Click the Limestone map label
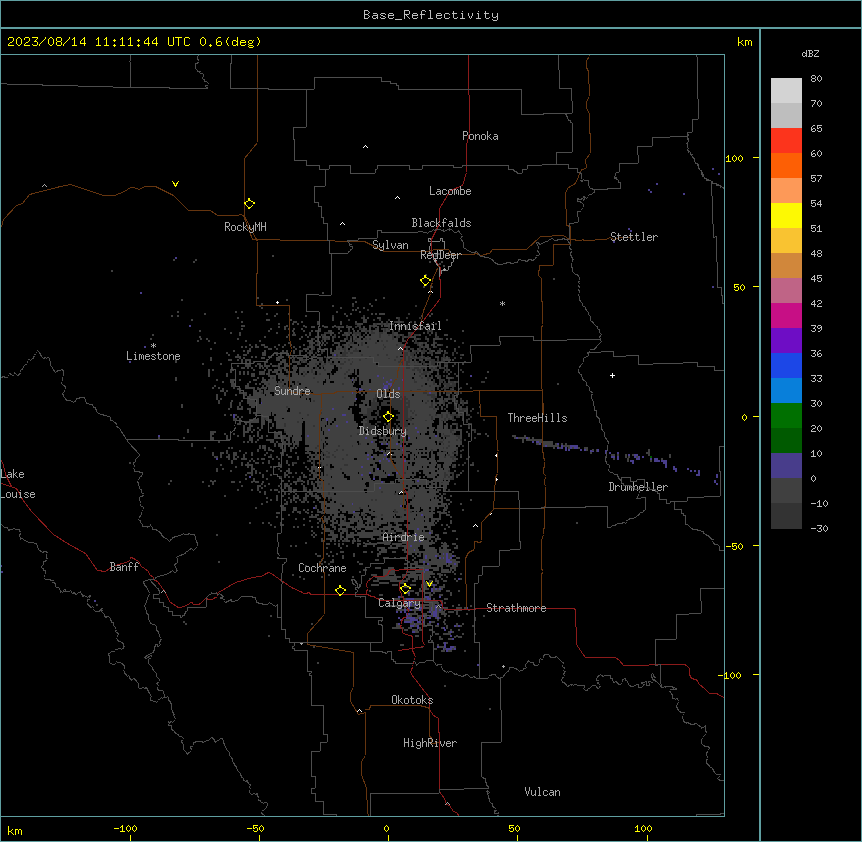 pyautogui.click(x=153, y=356)
